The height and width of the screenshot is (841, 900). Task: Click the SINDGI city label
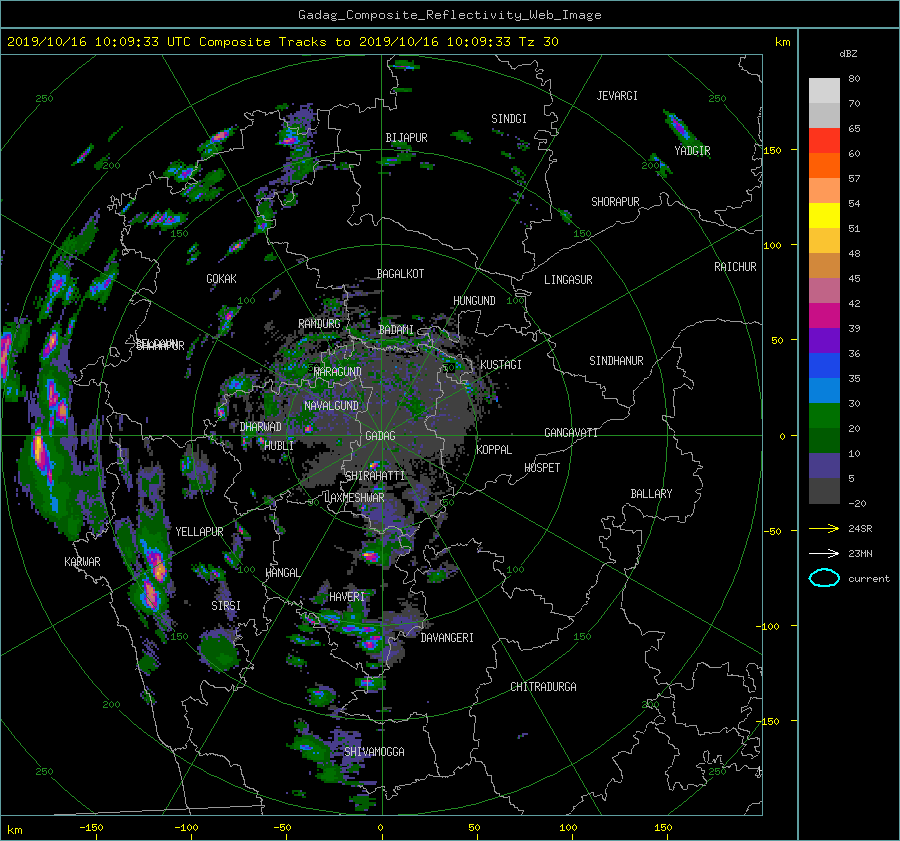coord(509,119)
